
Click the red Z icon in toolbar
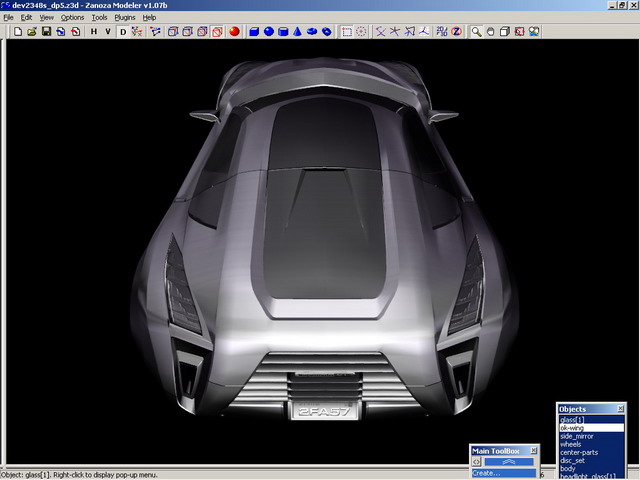[455, 31]
